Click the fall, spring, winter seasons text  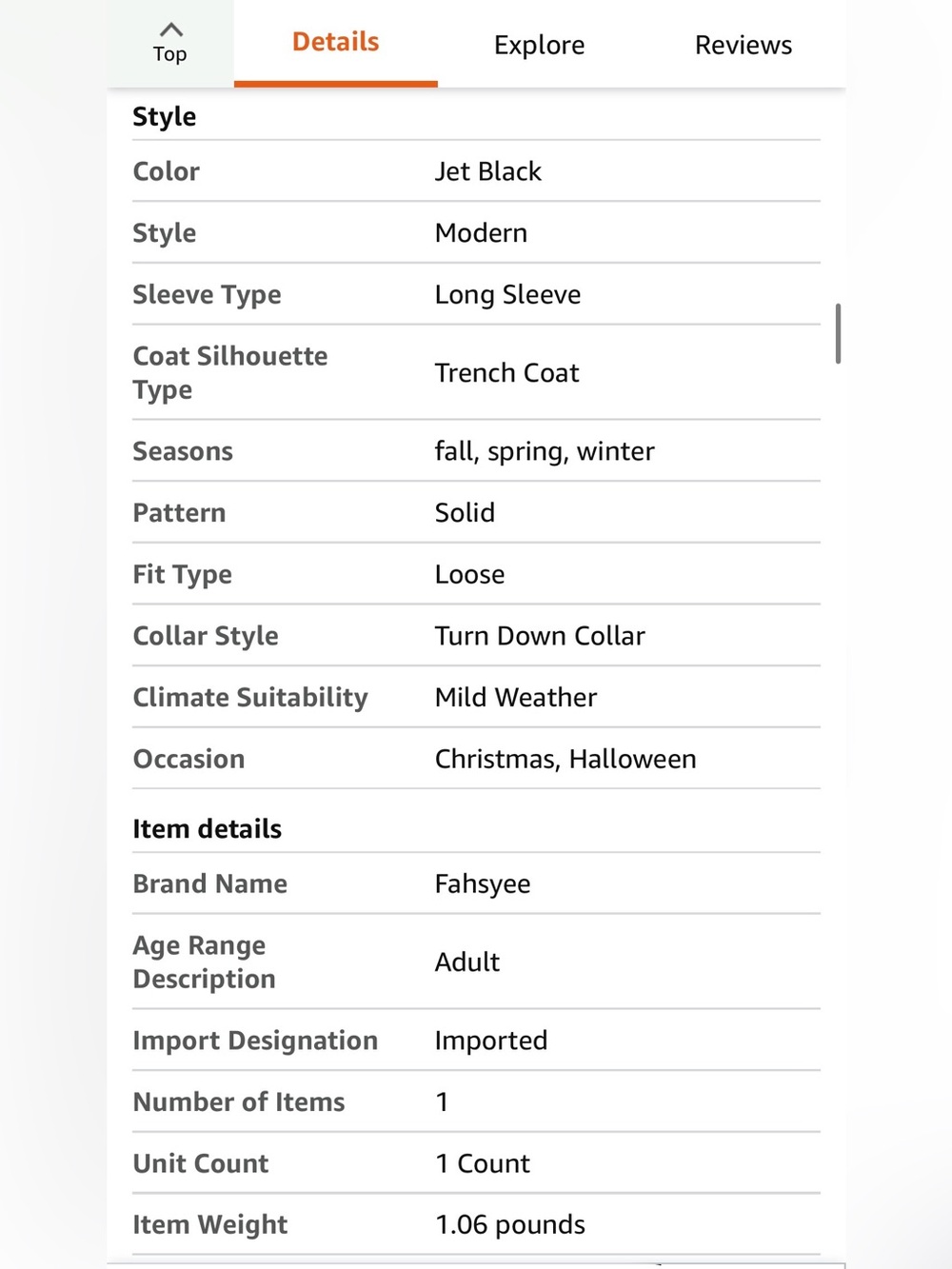tap(545, 452)
